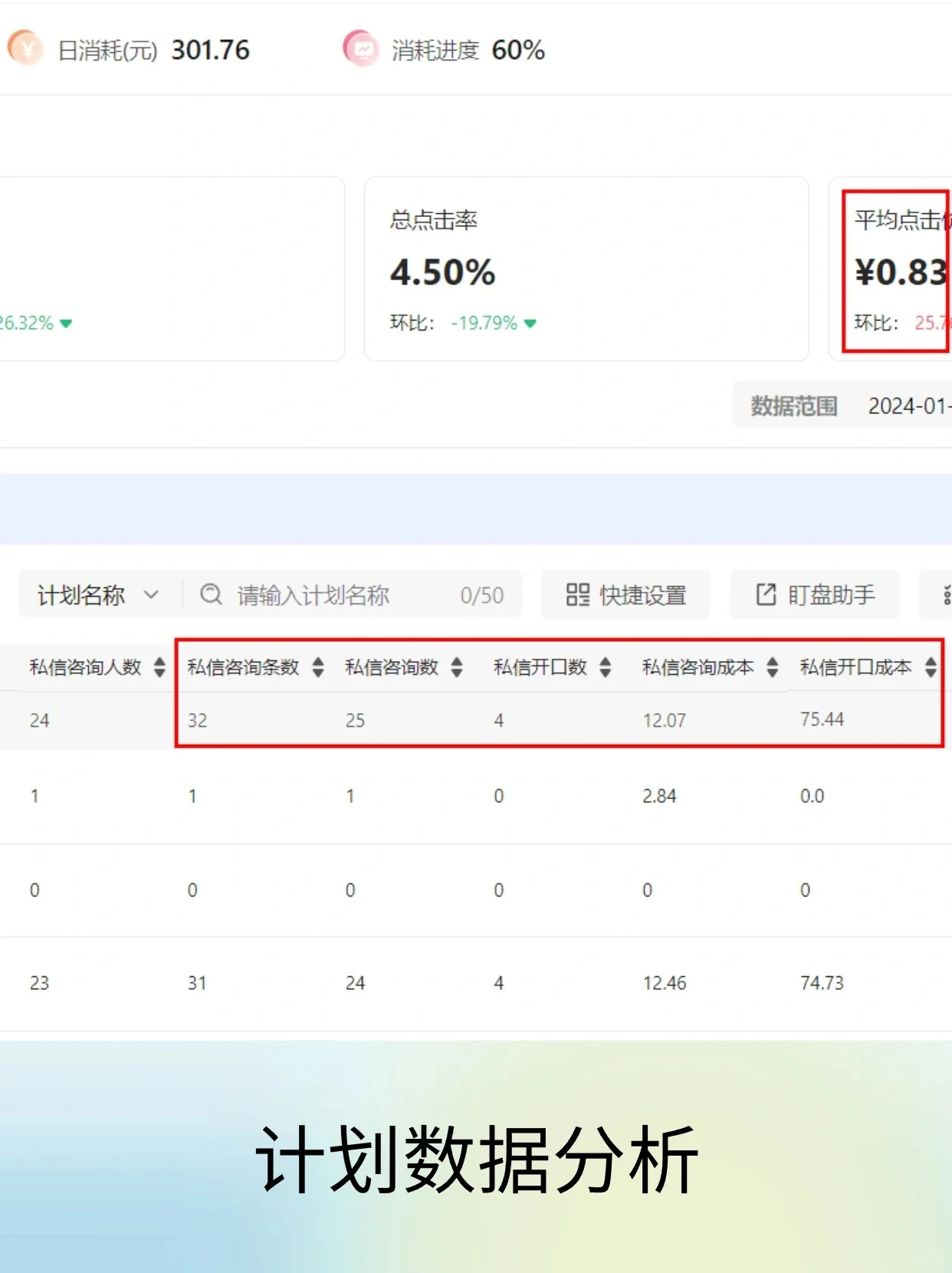Sort by 私信咨询人数 column arrows
The height and width of the screenshot is (1273, 952).
159,667
